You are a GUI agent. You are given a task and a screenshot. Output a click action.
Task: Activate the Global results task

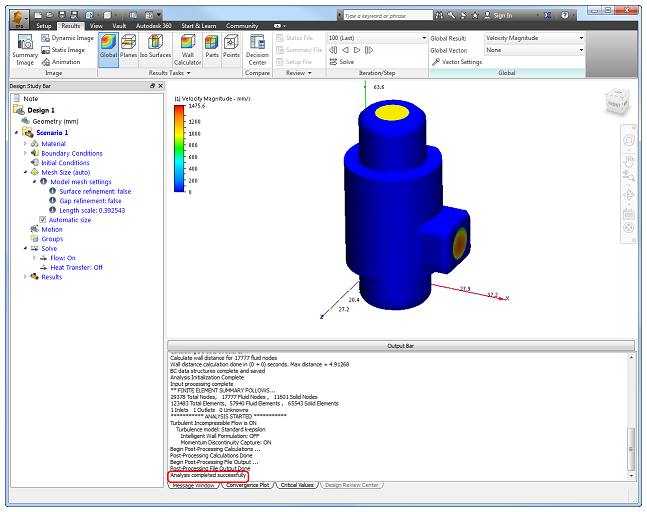[109, 50]
